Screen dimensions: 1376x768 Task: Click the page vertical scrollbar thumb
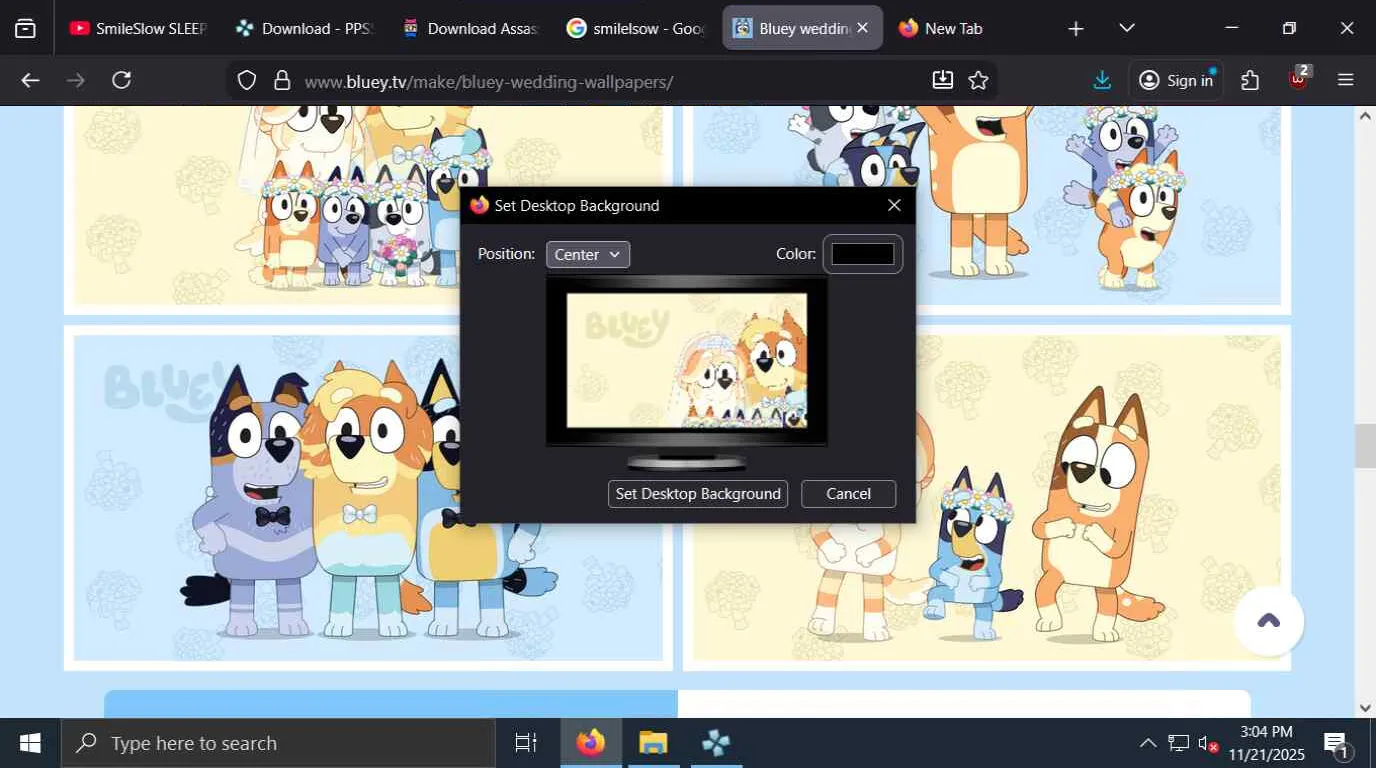[1365, 446]
